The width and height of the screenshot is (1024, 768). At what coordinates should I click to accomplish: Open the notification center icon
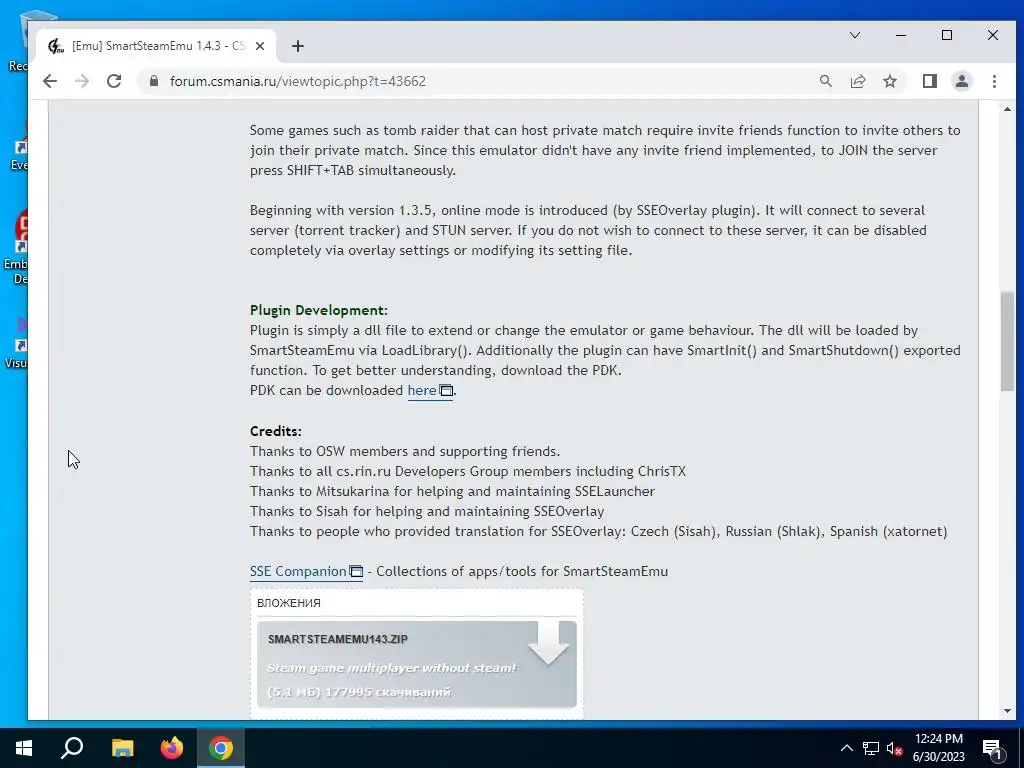pos(993,748)
